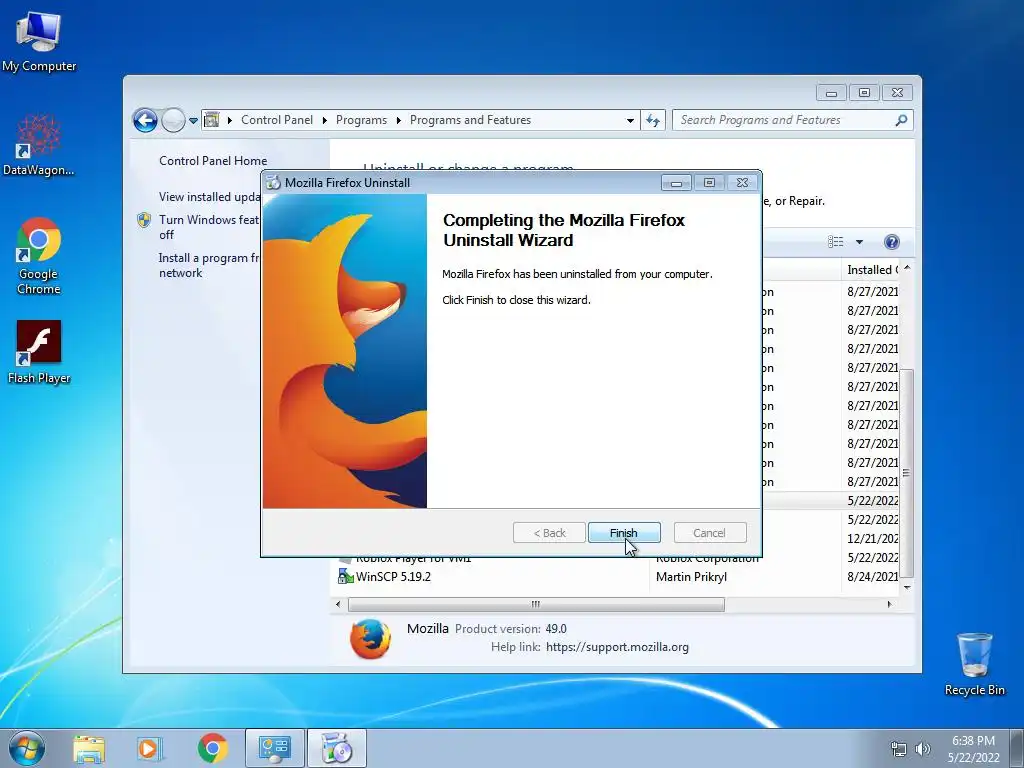Launch Google Chrome from the desktop
The image size is (1024, 768).
coord(39,256)
